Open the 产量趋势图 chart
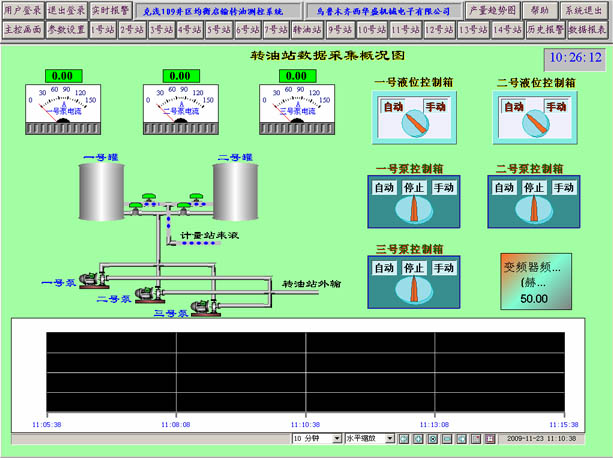This screenshot has width=613, height=458. (492, 9)
